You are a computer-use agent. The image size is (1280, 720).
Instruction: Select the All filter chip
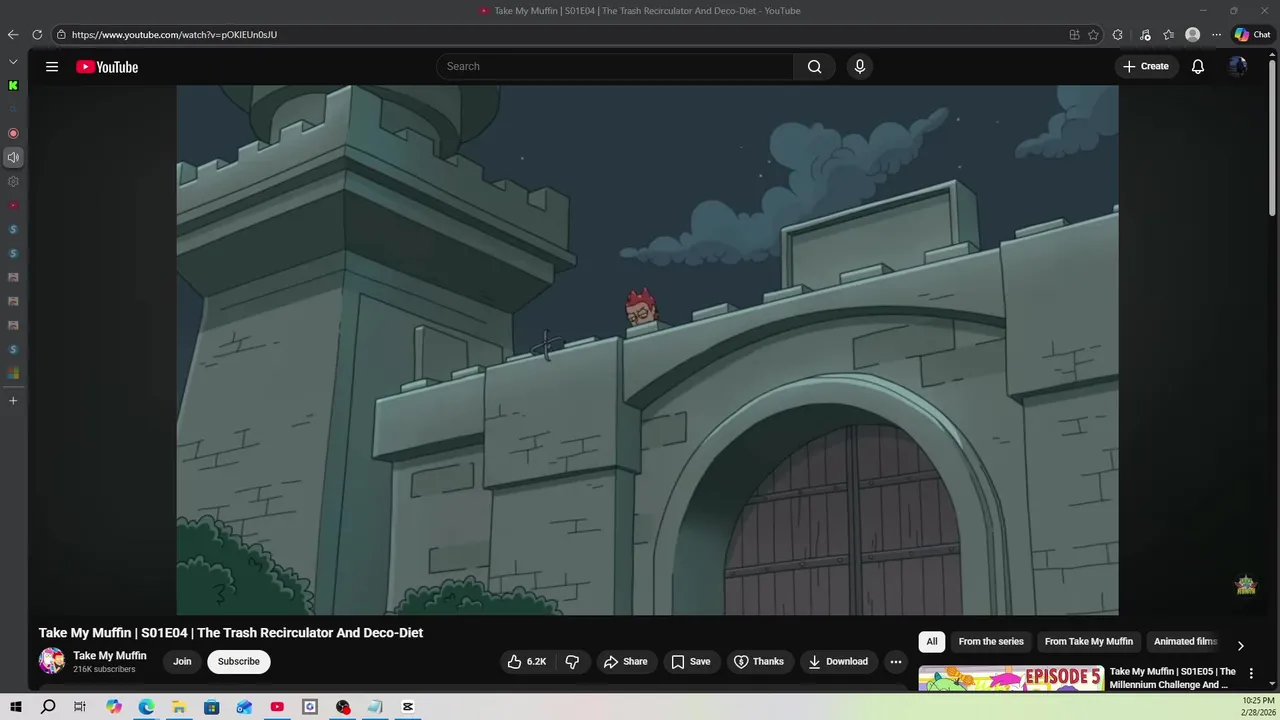[932, 642]
